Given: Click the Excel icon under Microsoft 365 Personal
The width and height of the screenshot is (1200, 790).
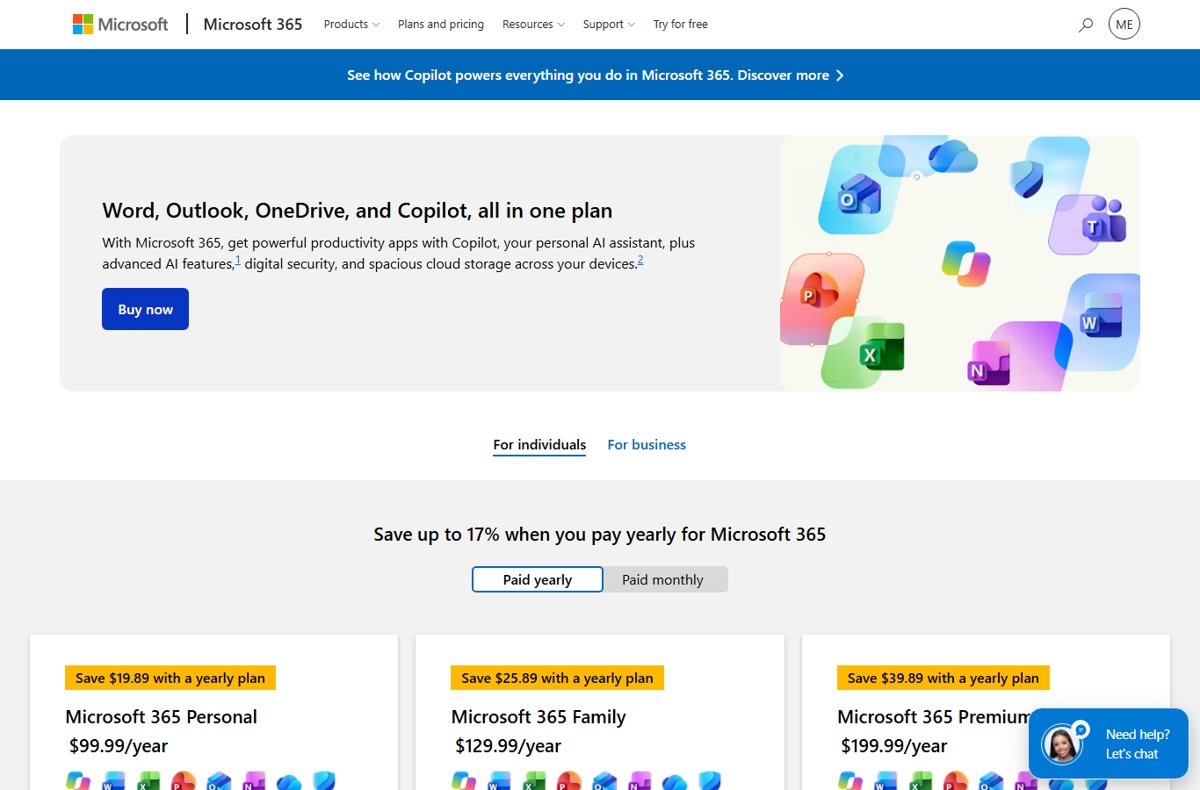Looking at the screenshot, I should (x=148, y=781).
